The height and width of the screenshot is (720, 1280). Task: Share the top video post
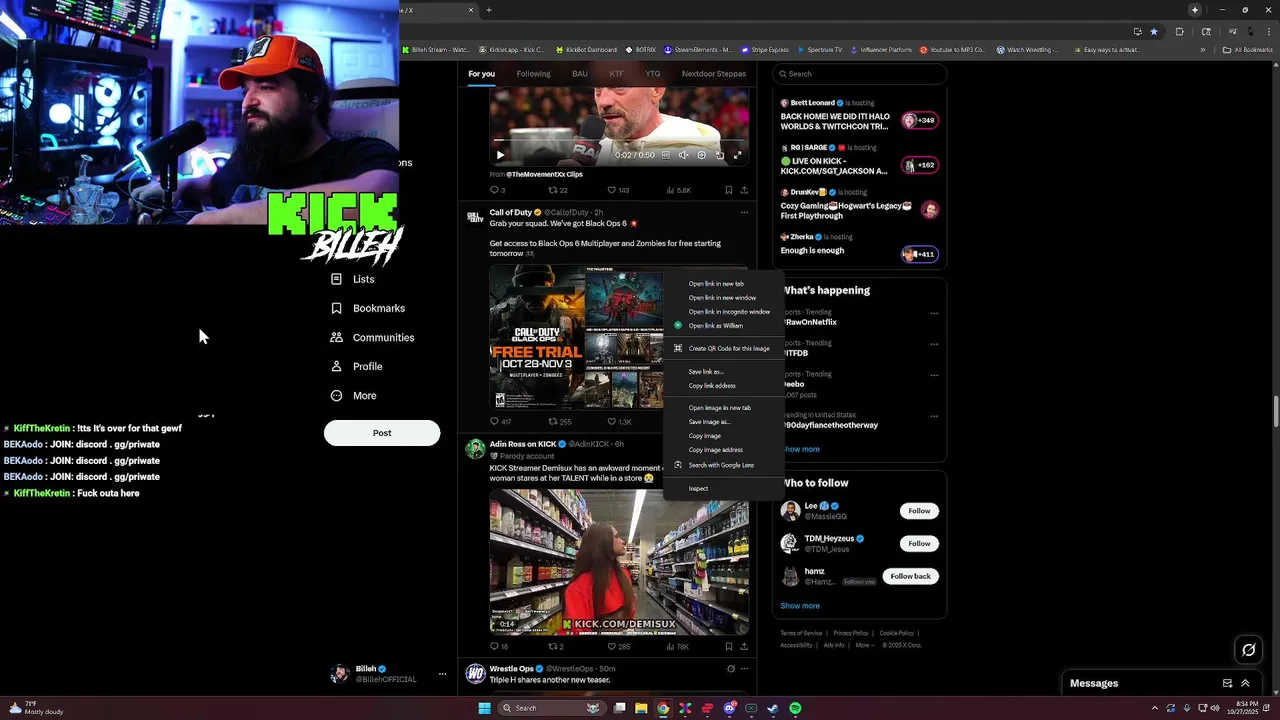744,190
